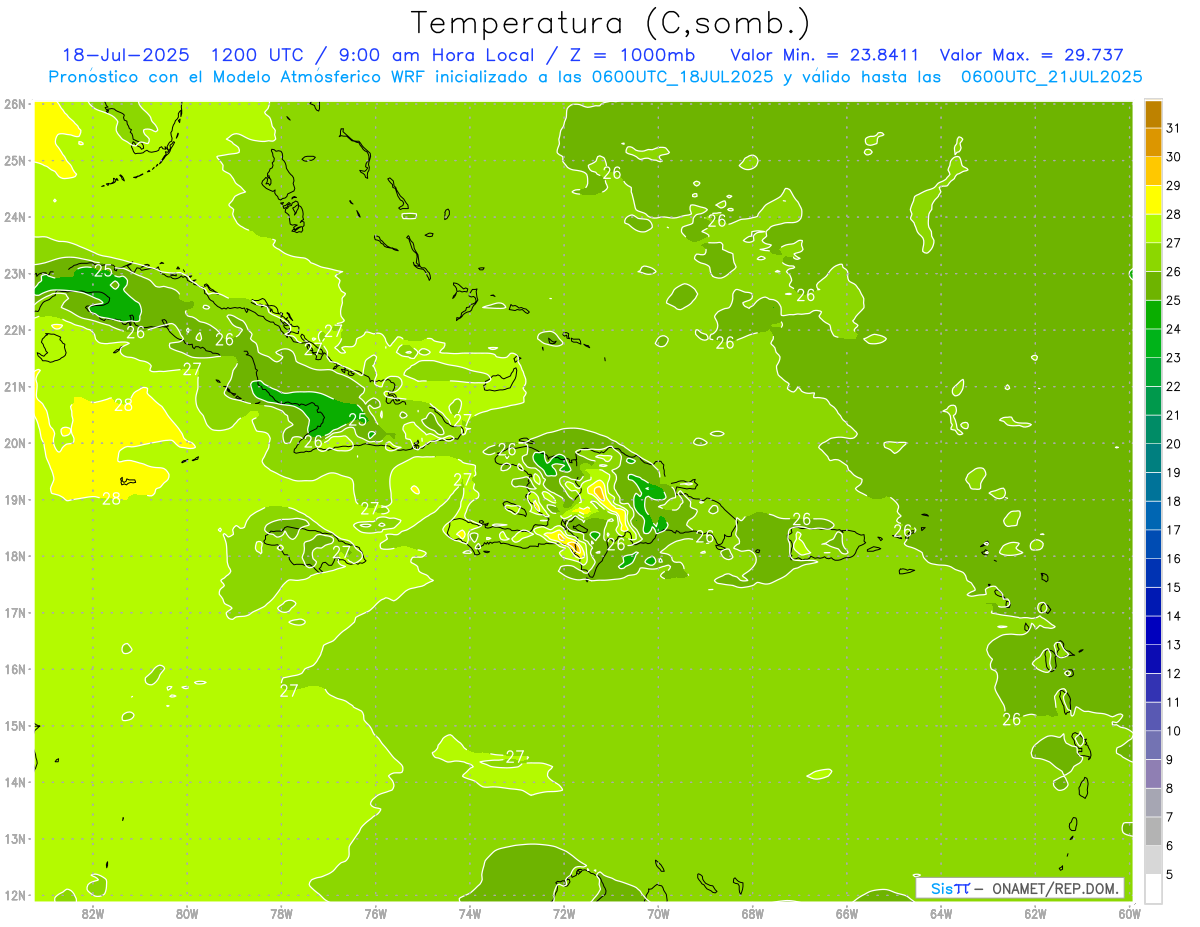Click the longitude label "60W"
Screen dimensions: 1200x927
pos(1128,913)
